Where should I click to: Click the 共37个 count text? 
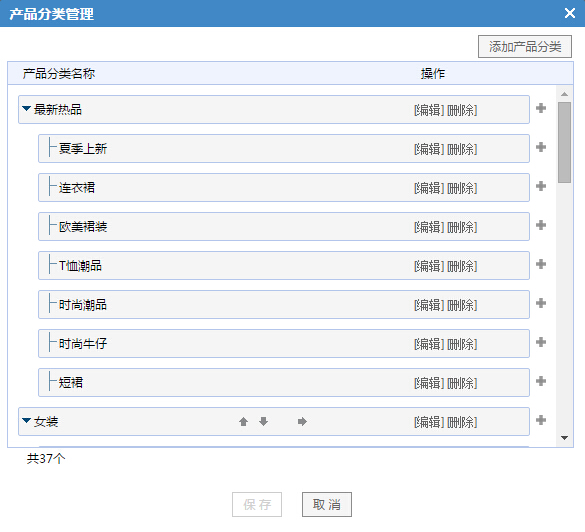point(46,459)
